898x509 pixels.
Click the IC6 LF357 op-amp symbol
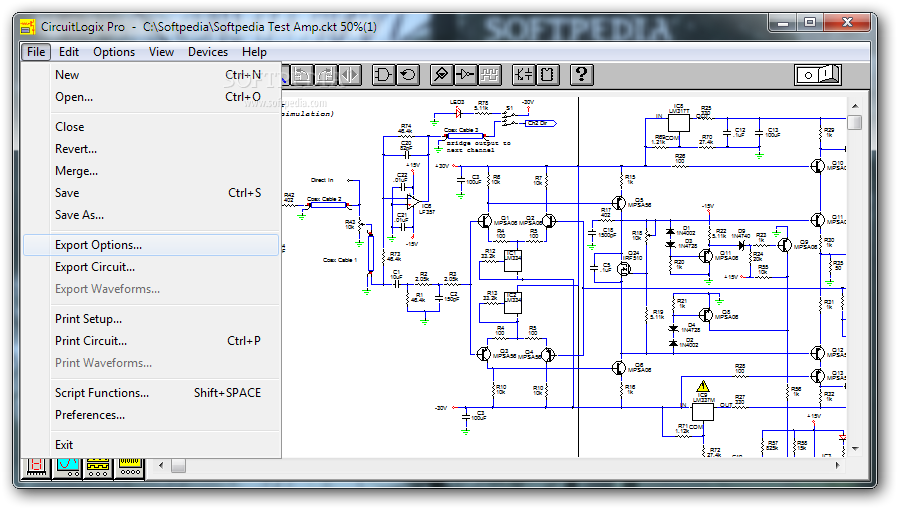(412, 202)
